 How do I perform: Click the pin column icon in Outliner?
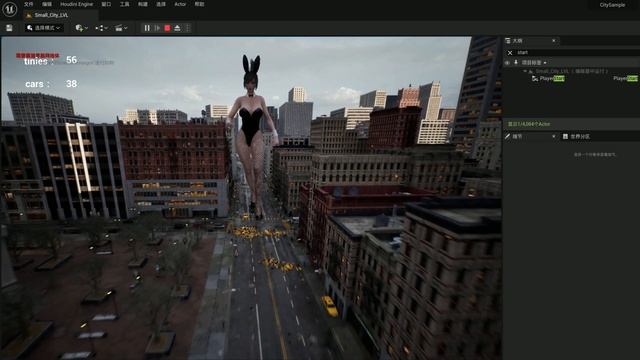pos(516,63)
